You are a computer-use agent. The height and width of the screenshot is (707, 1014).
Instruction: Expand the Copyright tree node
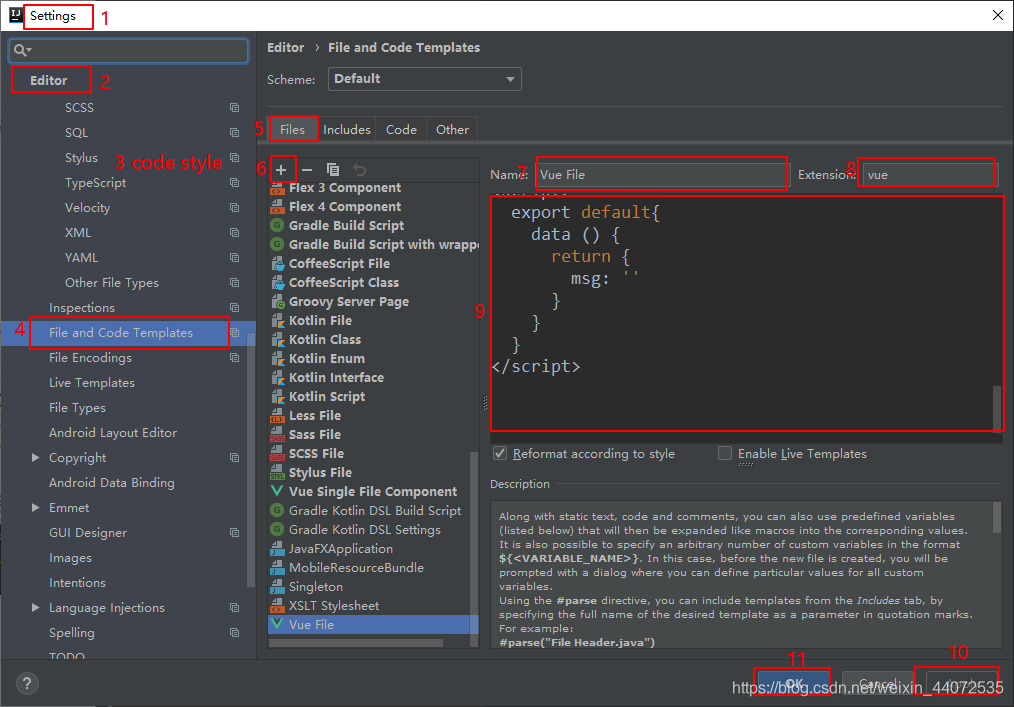pos(36,458)
